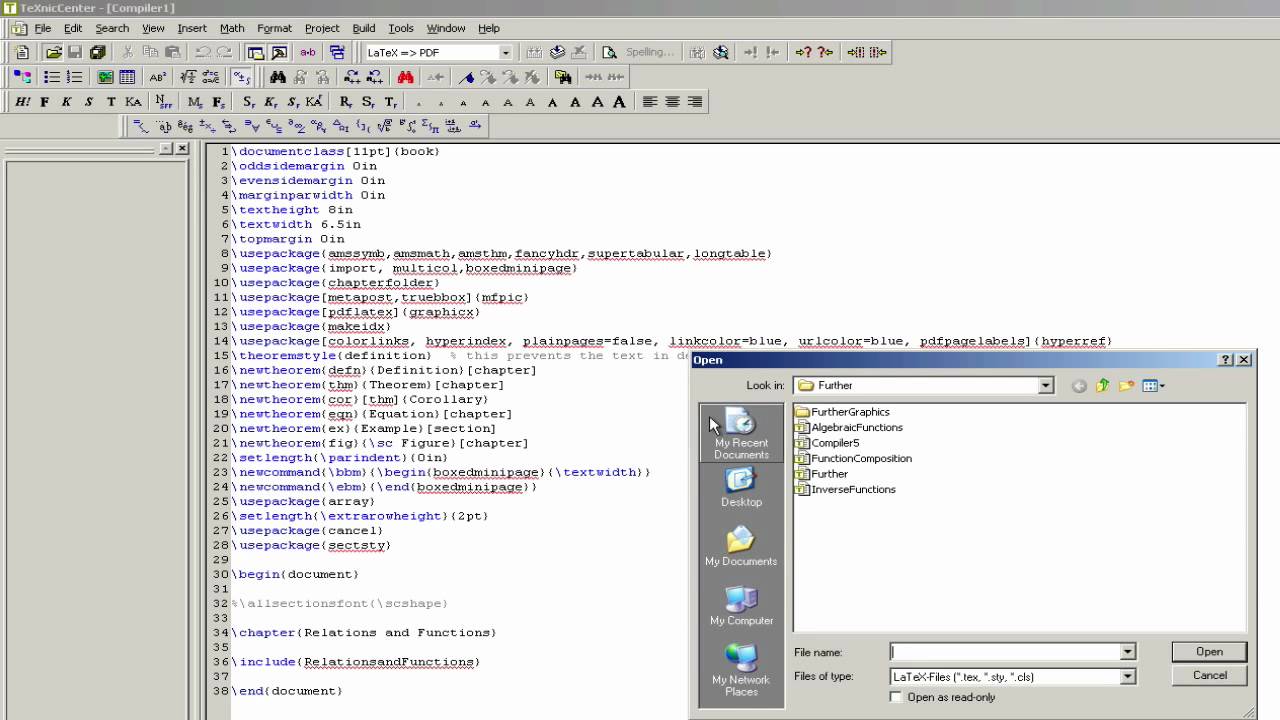Select the InverseFunctions file

pos(845,489)
